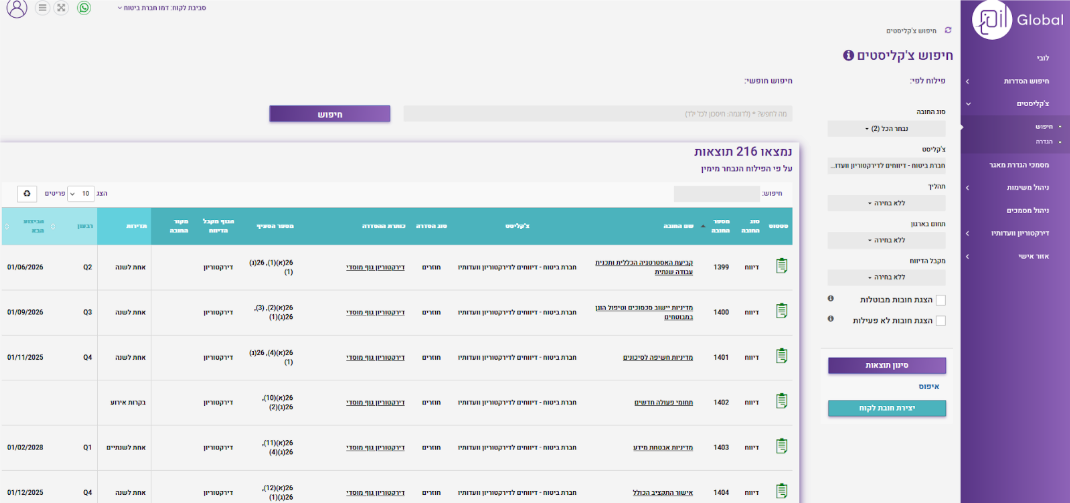1070x503 pixels.
Task: Open ניהול מסמכים in the sidebar menu
Action: 1026,210
